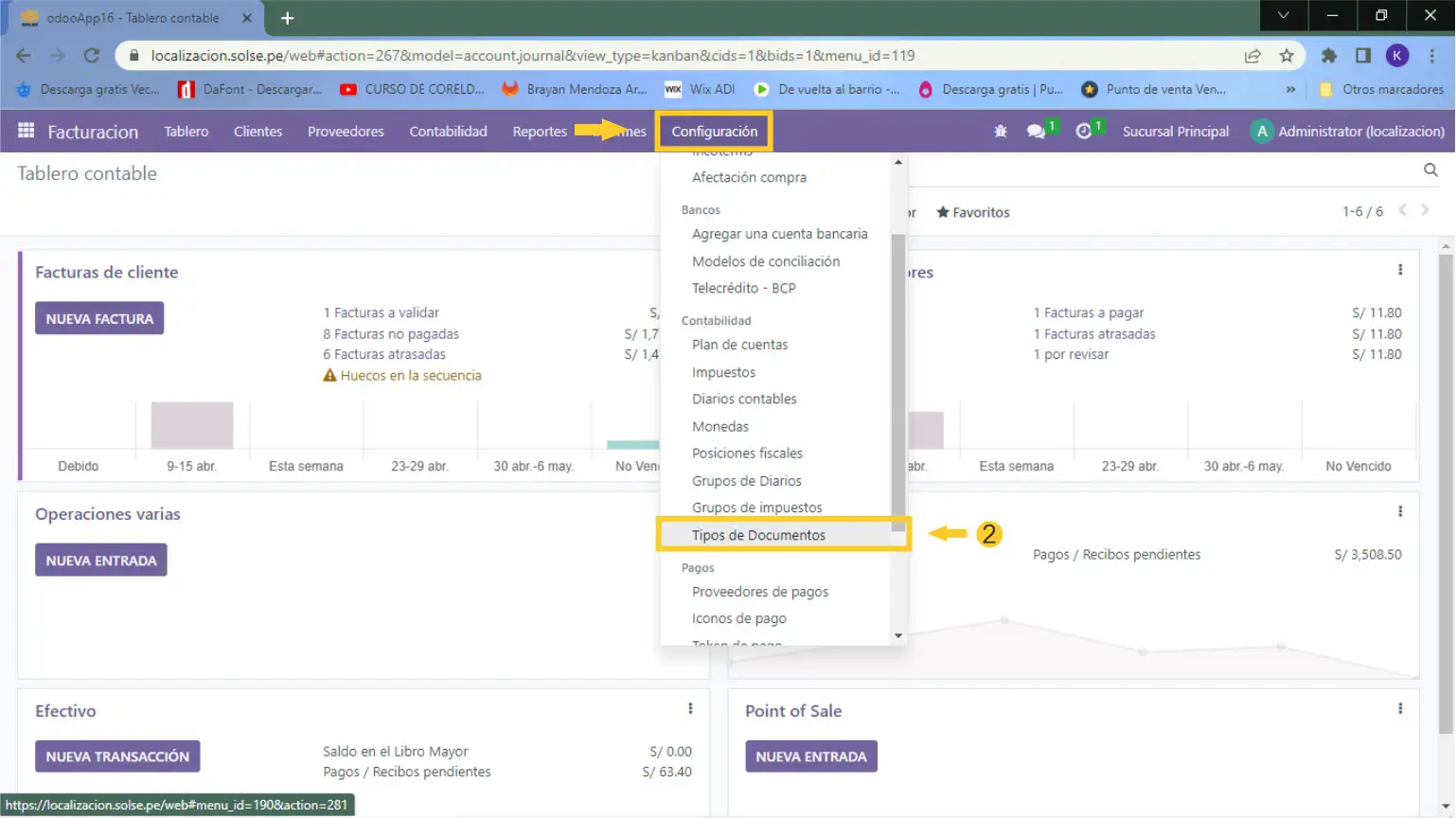Select Plan de cuentas
Screen dimensions: 1456x818
[740, 345]
